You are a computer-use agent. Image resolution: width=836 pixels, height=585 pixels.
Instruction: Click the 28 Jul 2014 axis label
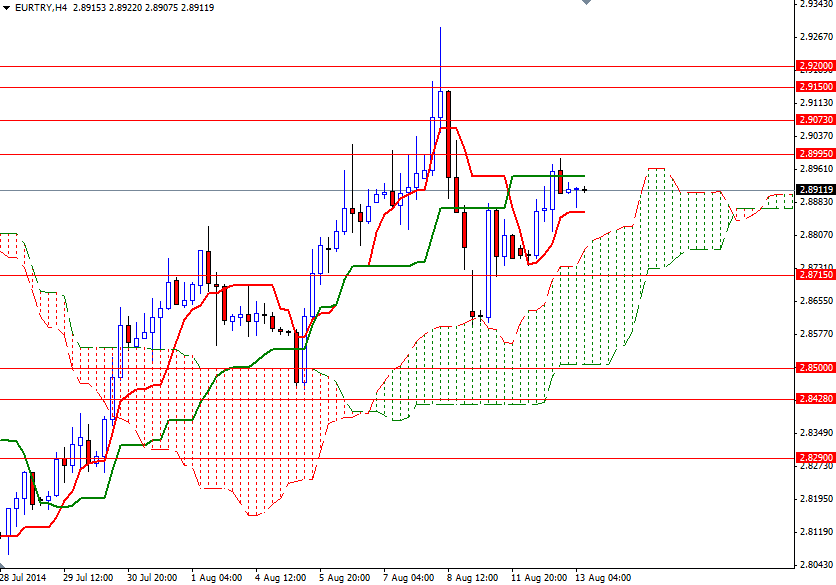25,576
